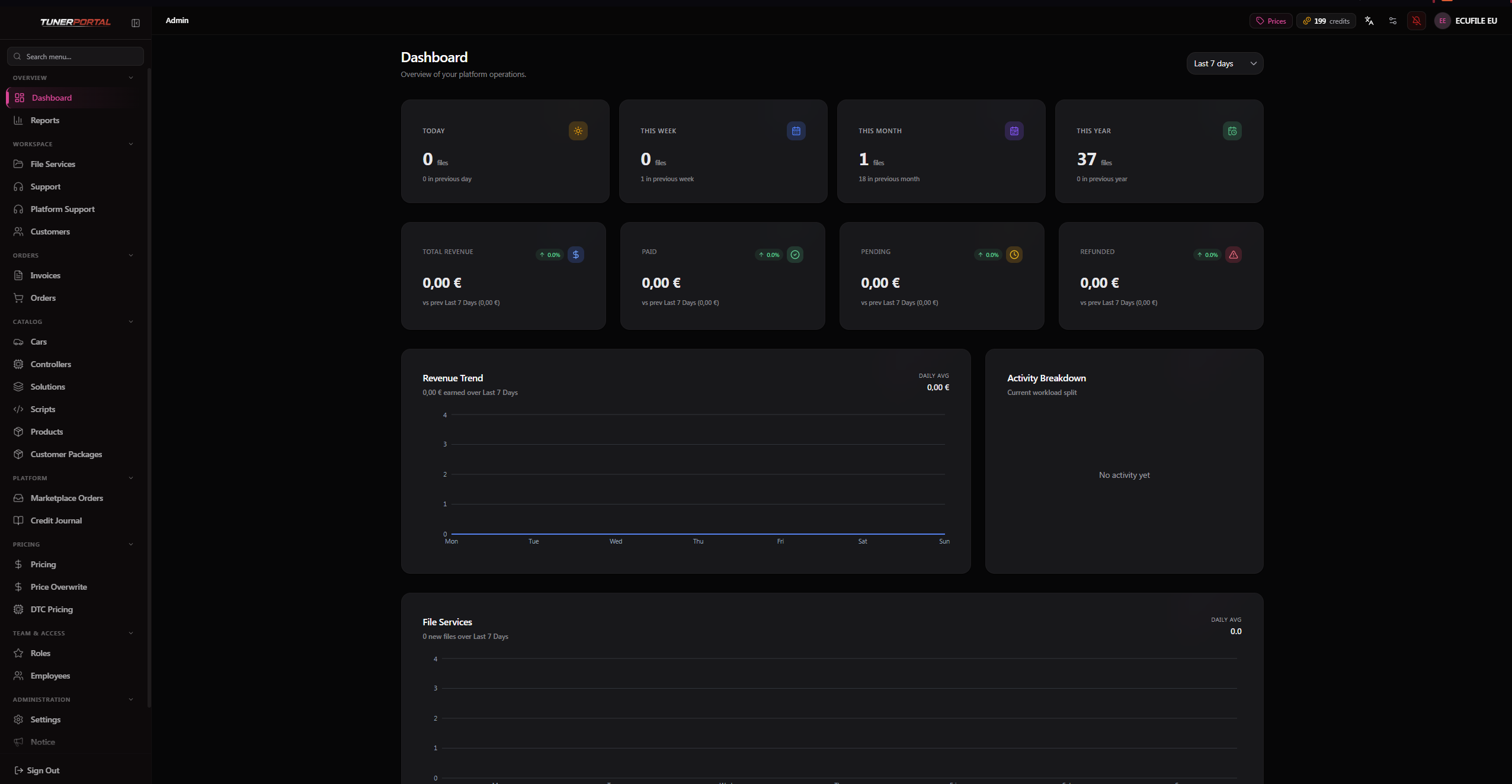Viewport: 1512px width, 784px height.
Task: Collapse the Overview section chevron
Action: tap(131, 78)
